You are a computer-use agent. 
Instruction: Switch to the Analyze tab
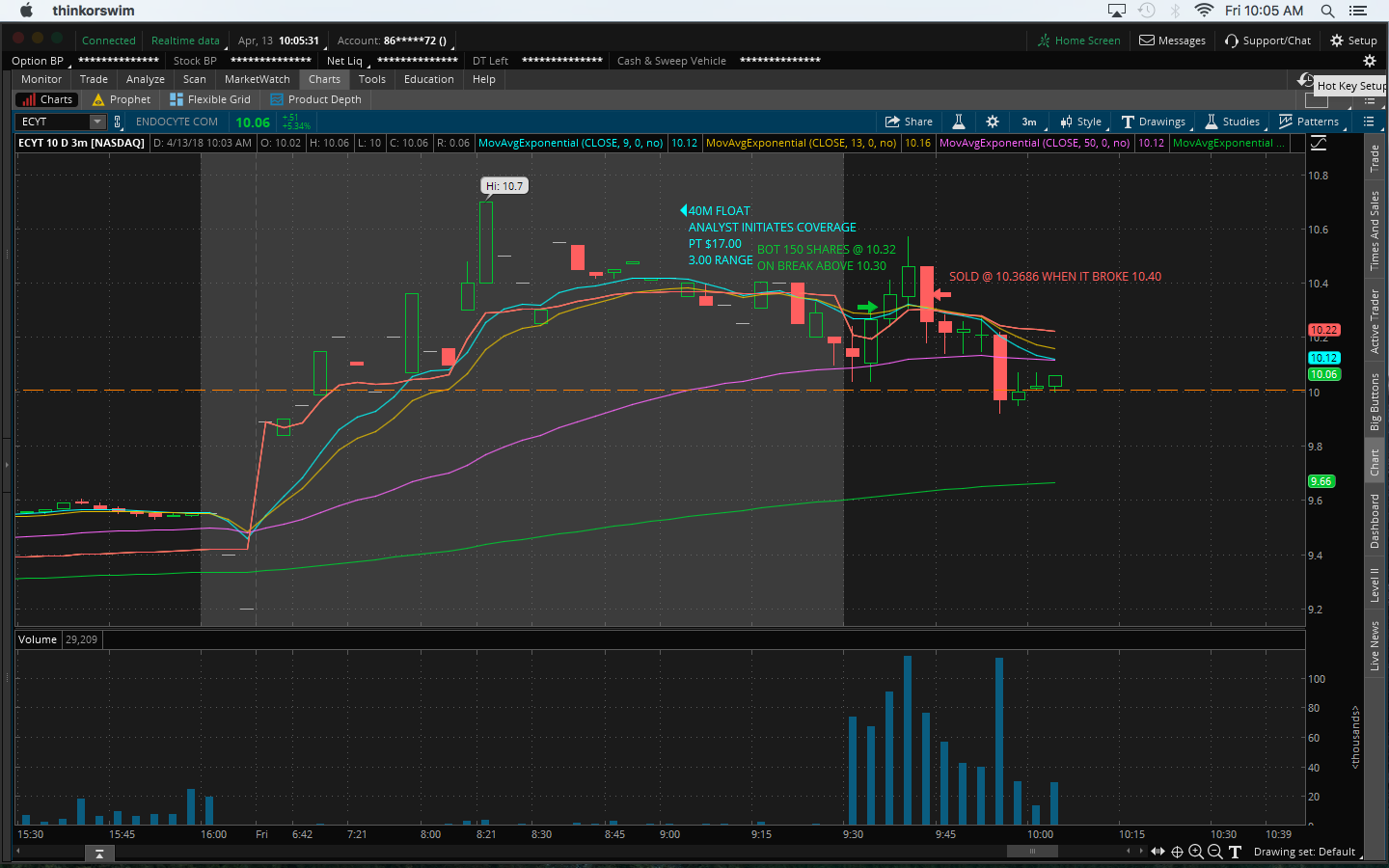[146, 79]
